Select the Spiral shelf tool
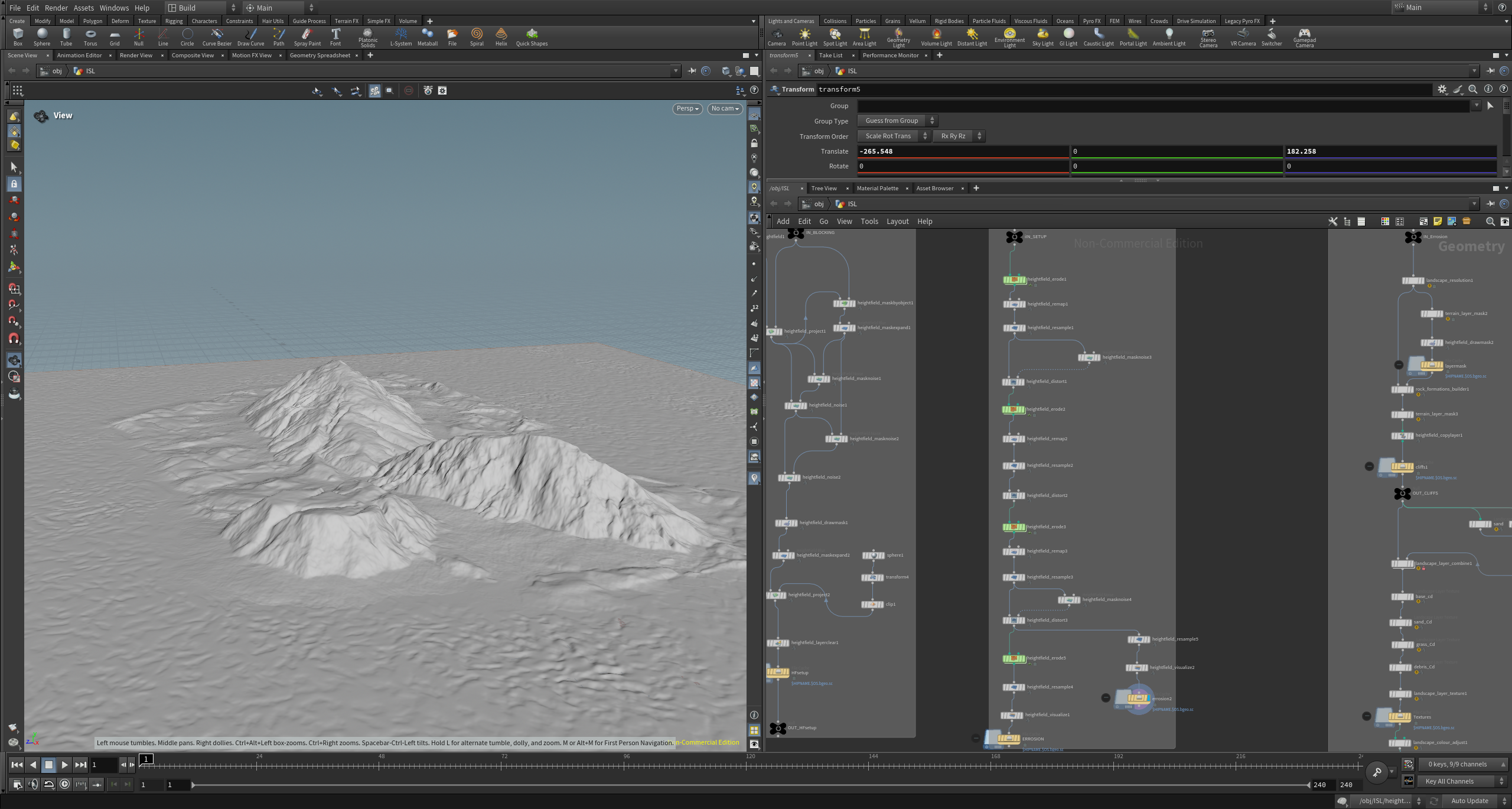 pos(477,37)
